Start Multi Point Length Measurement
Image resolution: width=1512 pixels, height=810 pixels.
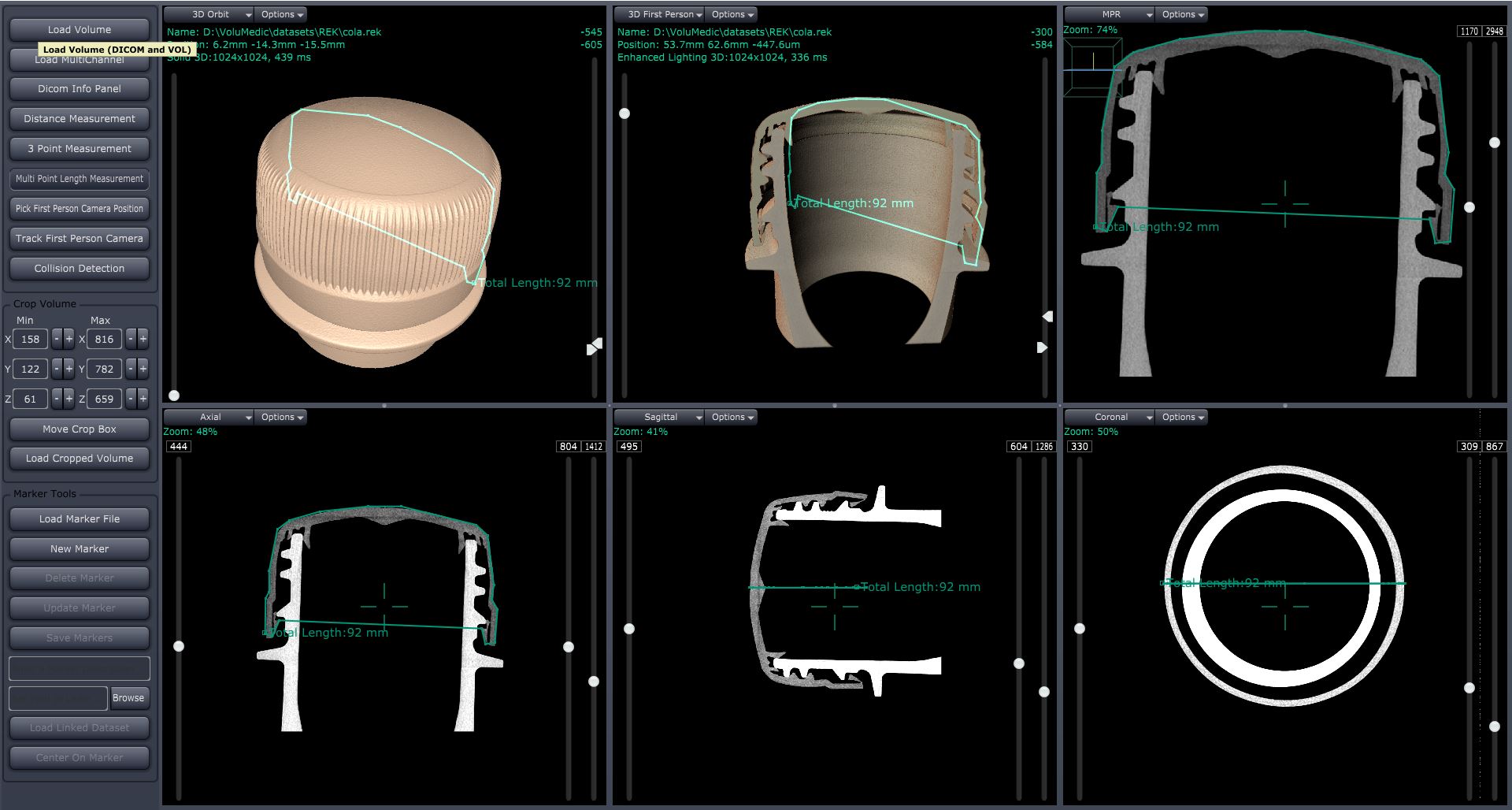(80, 179)
